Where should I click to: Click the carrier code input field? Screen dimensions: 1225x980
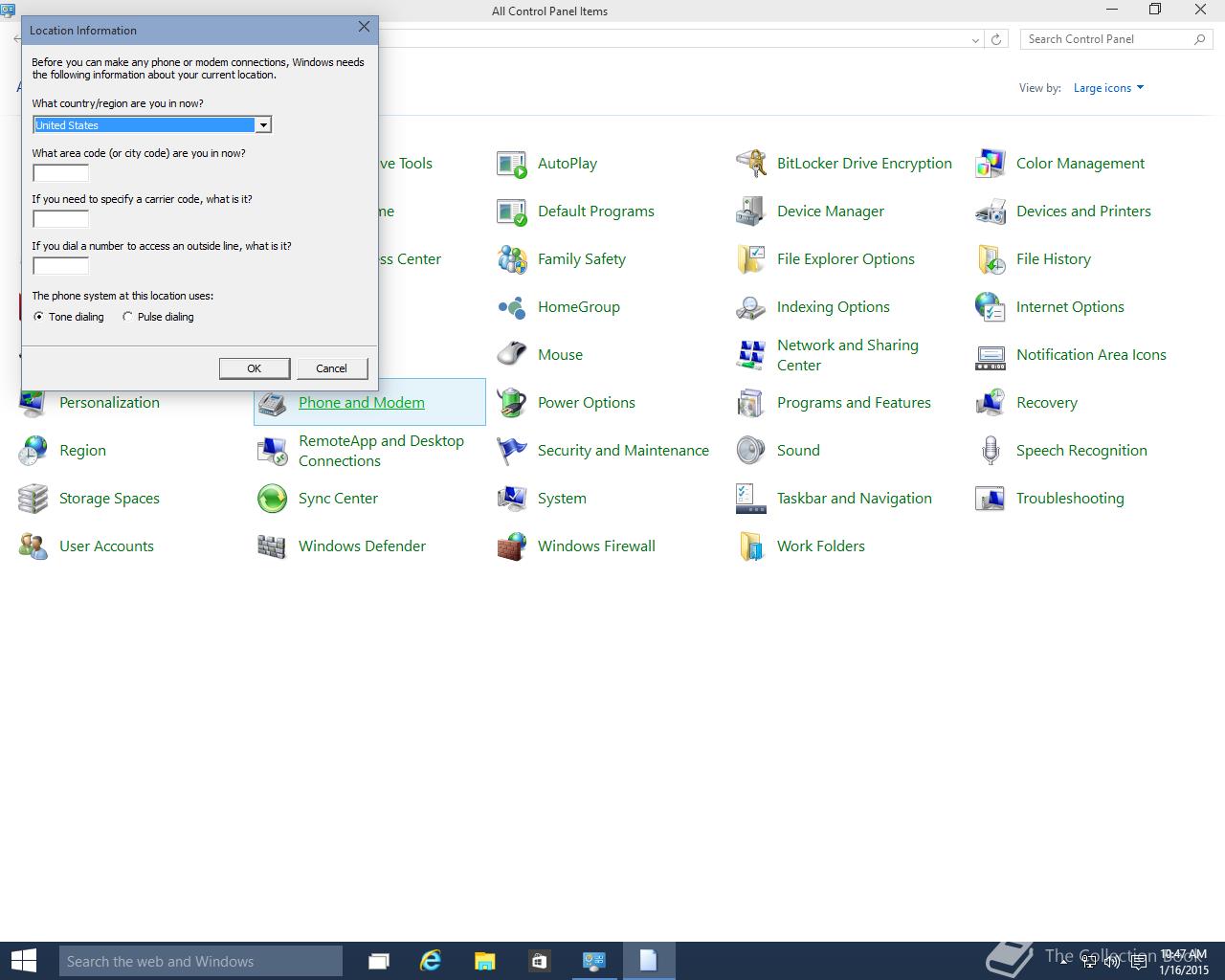tap(61, 219)
